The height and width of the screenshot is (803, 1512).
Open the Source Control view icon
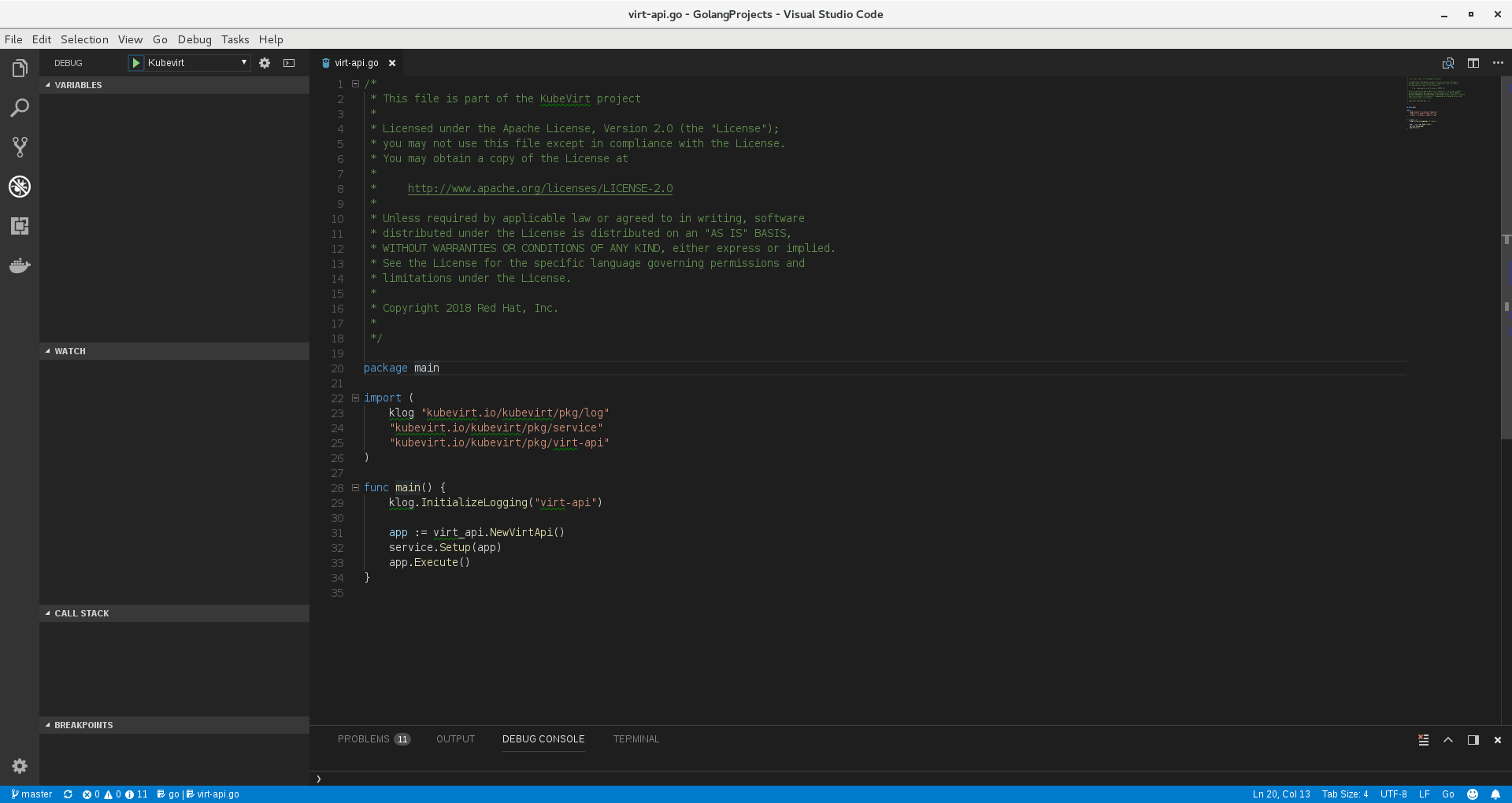[20, 147]
